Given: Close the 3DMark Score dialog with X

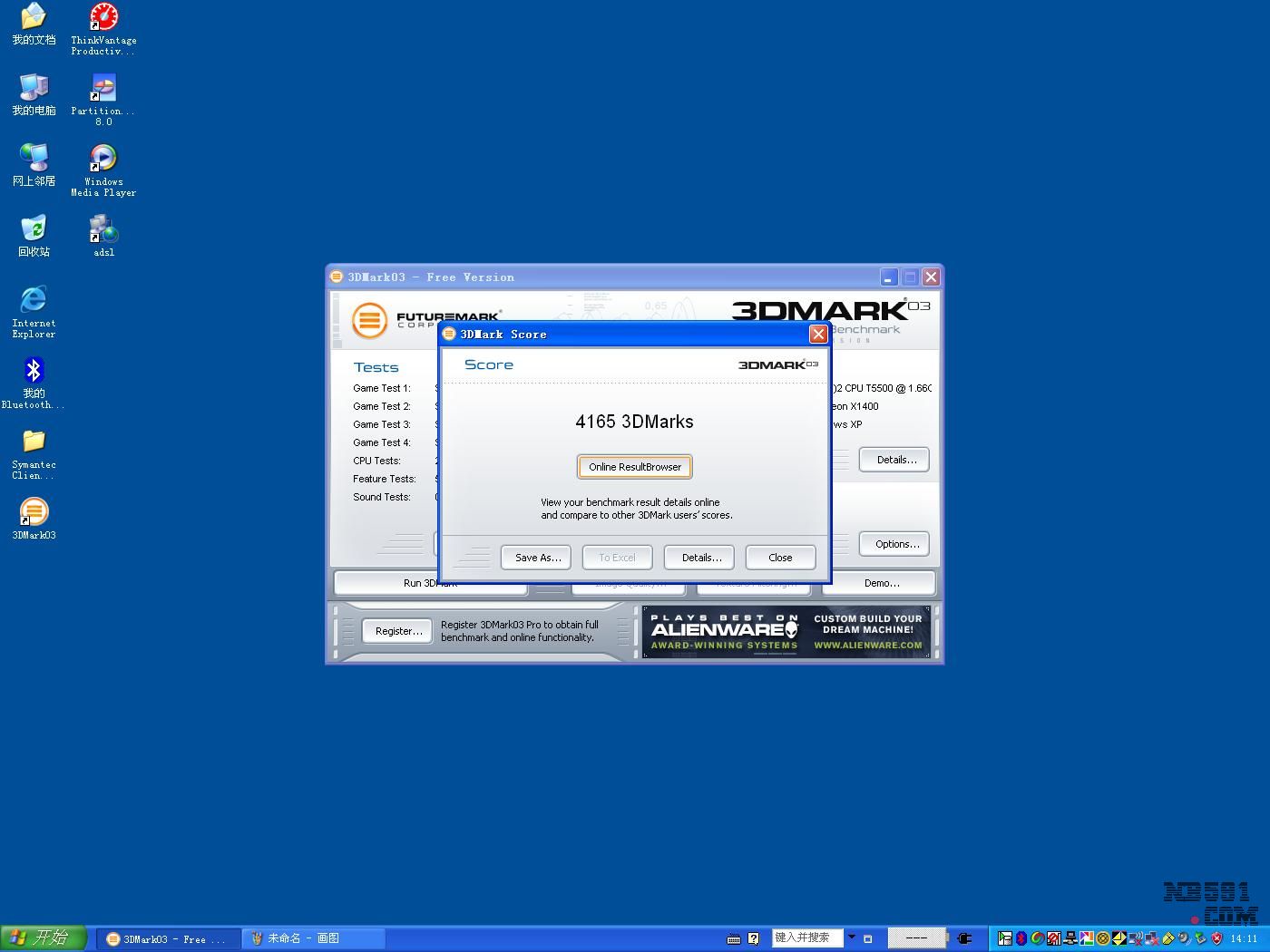Looking at the screenshot, I should click(x=818, y=335).
